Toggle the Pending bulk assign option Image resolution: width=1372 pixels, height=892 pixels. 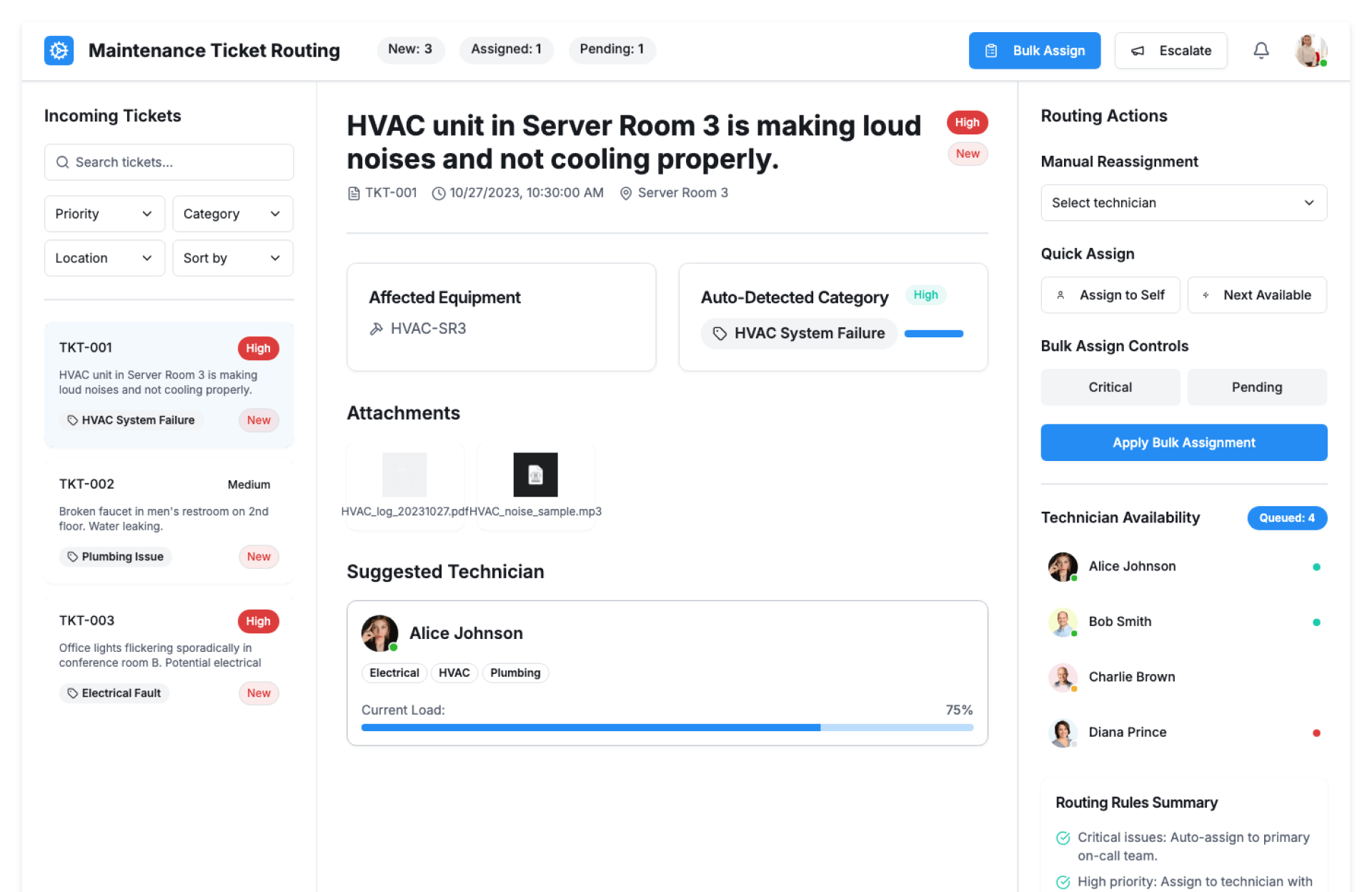(x=1256, y=387)
